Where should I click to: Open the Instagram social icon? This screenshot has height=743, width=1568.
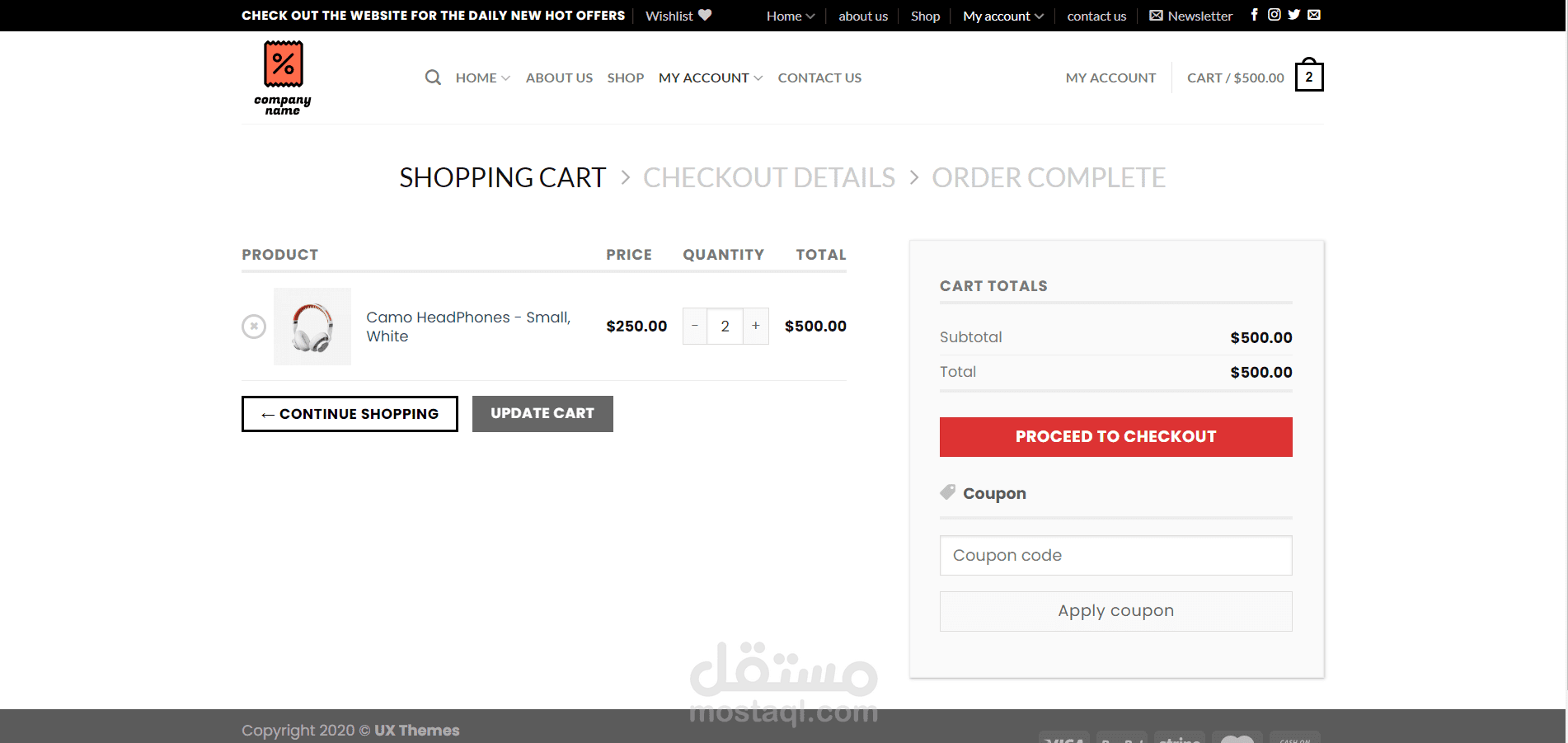click(x=1274, y=15)
